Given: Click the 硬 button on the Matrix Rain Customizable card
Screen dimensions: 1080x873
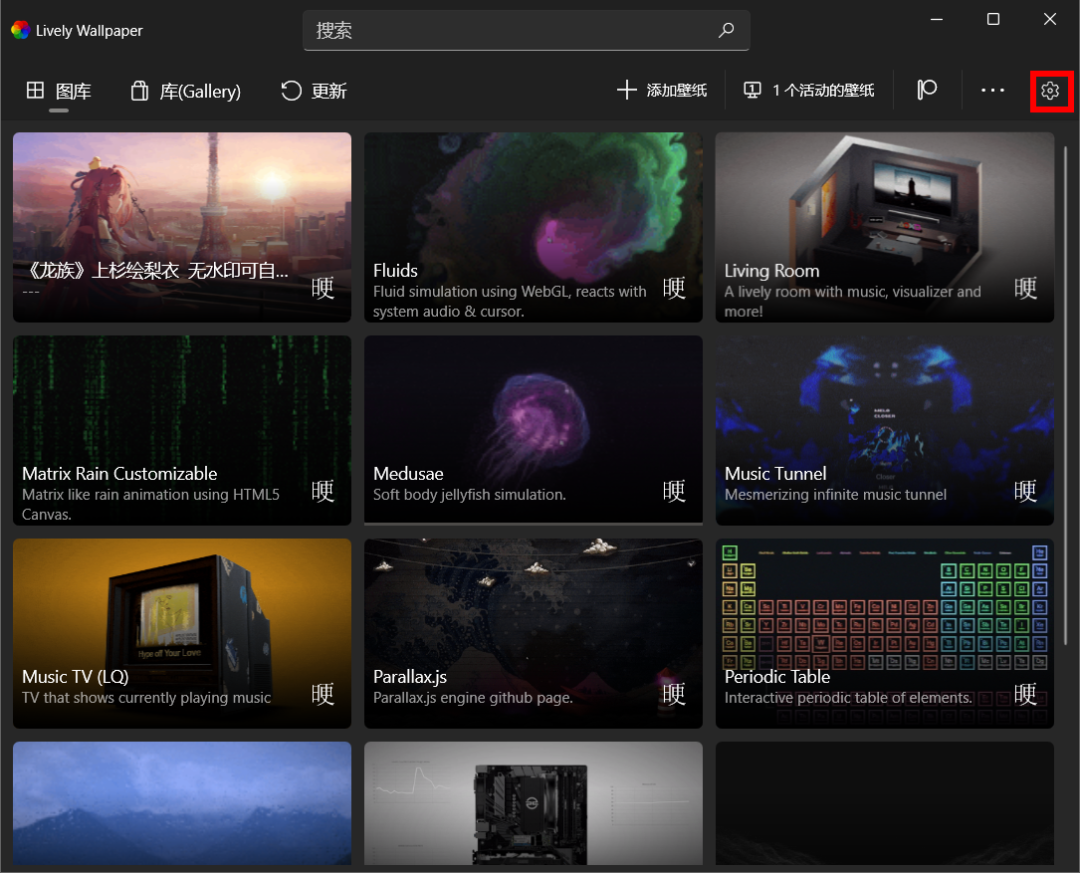Looking at the screenshot, I should [x=322, y=491].
